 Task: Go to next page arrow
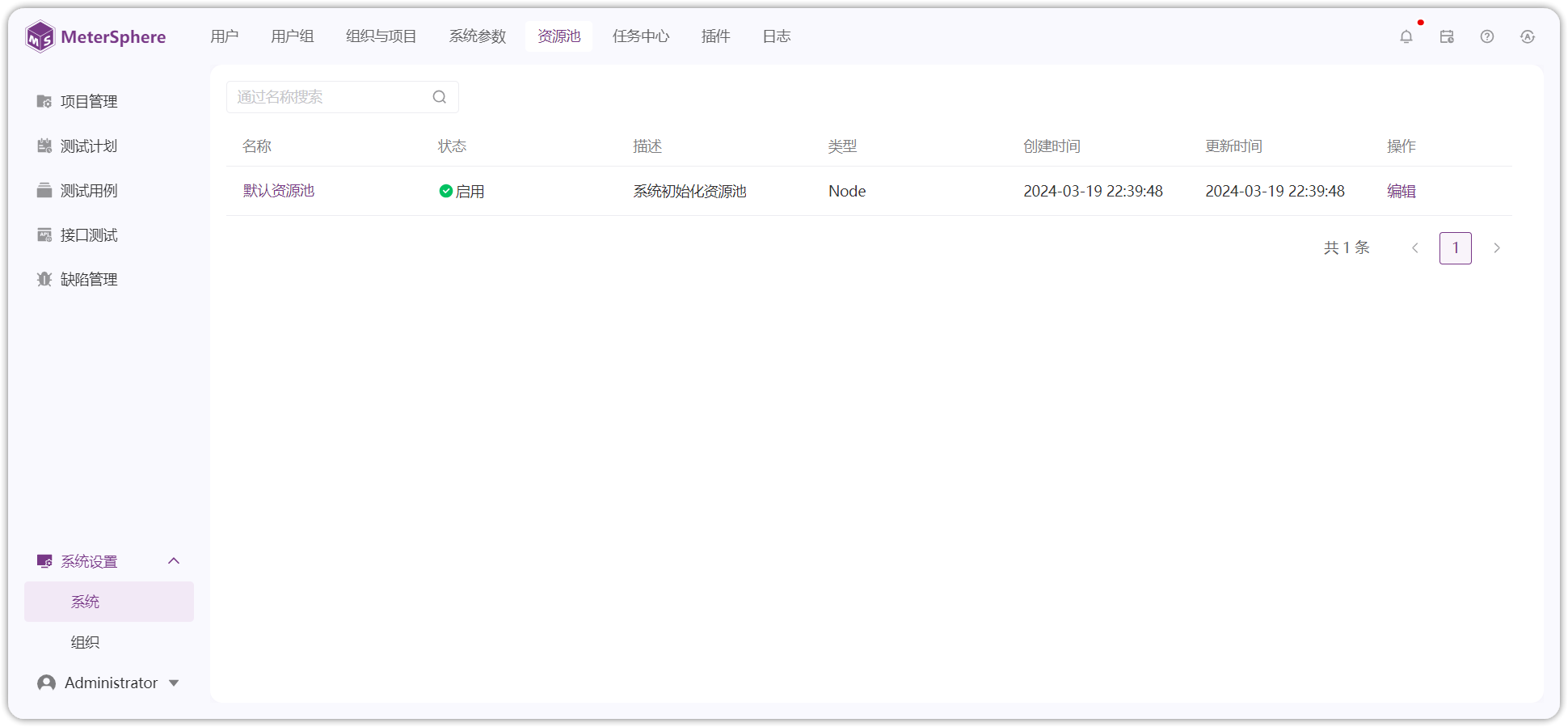pyautogui.click(x=1497, y=248)
